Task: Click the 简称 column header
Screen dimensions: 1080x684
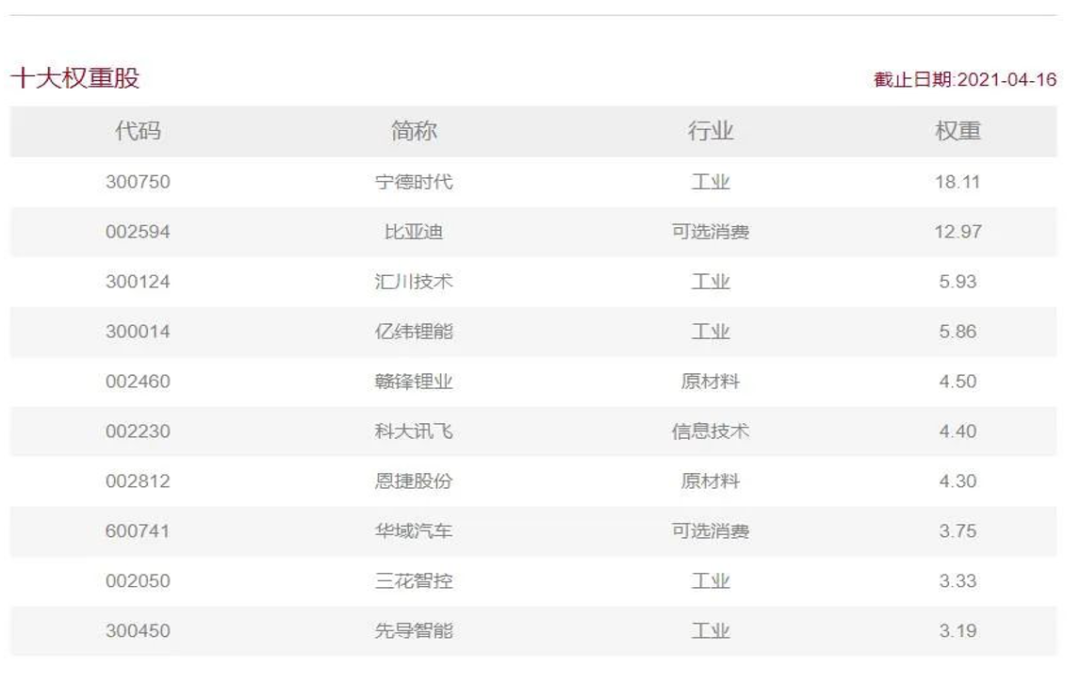Action: click(414, 130)
